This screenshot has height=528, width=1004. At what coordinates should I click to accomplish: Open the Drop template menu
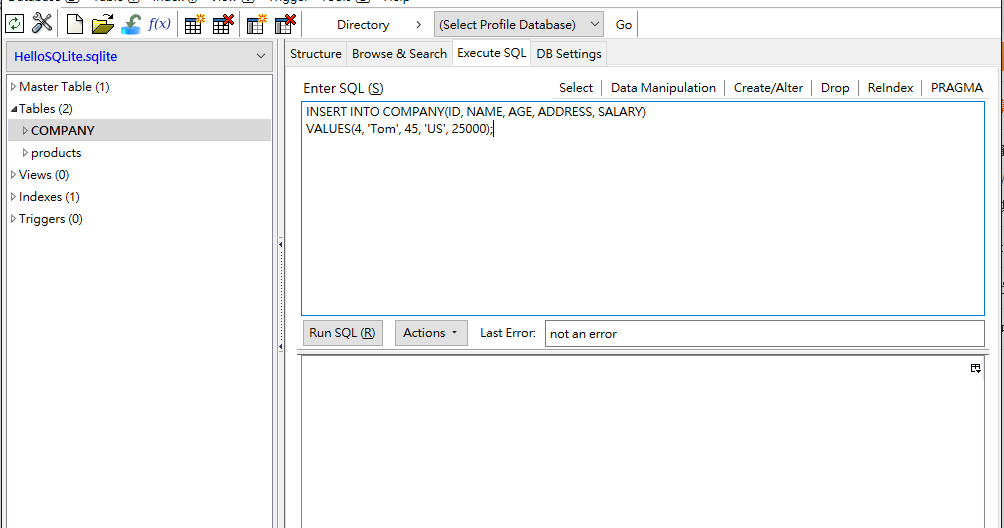[x=835, y=88]
